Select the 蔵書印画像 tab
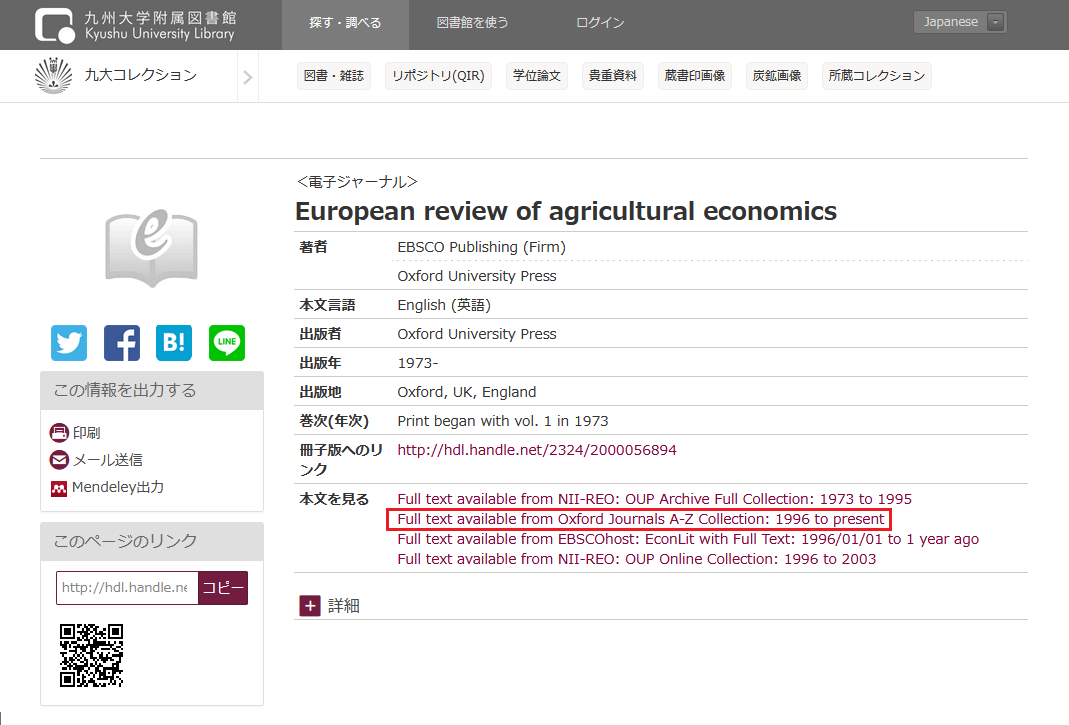The height and width of the screenshot is (725, 1069). (695, 76)
